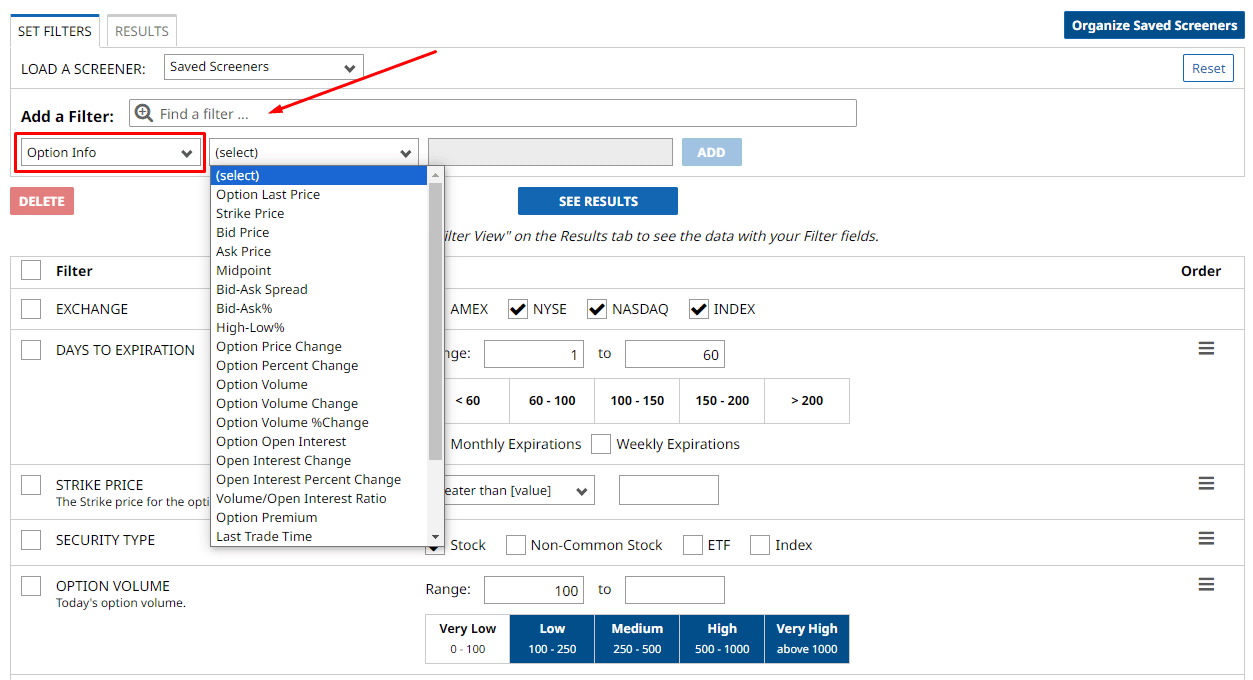Check the Weekly Expirations box
Screen dimensions: 1253x680
pyautogui.click(x=601, y=444)
